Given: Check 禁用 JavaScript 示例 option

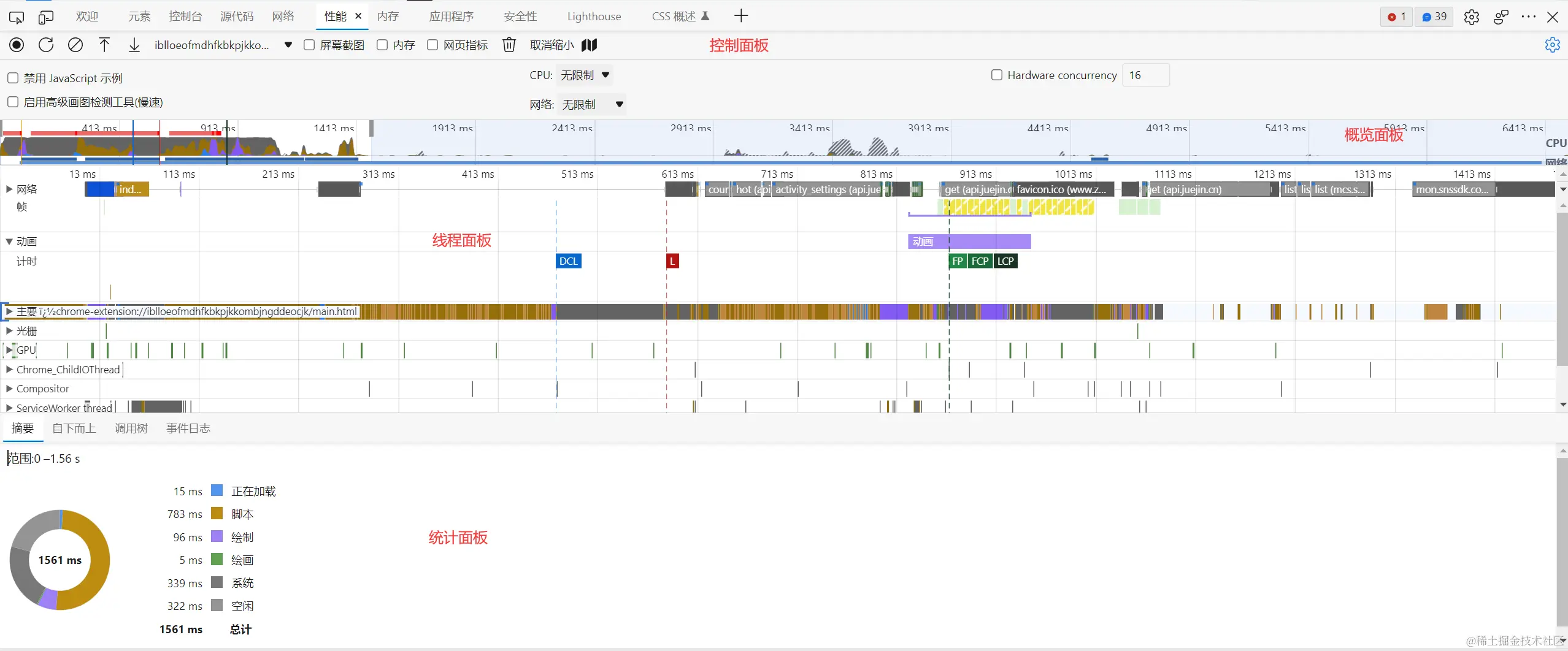Looking at the screenshot, I should (x=13, y=78).
